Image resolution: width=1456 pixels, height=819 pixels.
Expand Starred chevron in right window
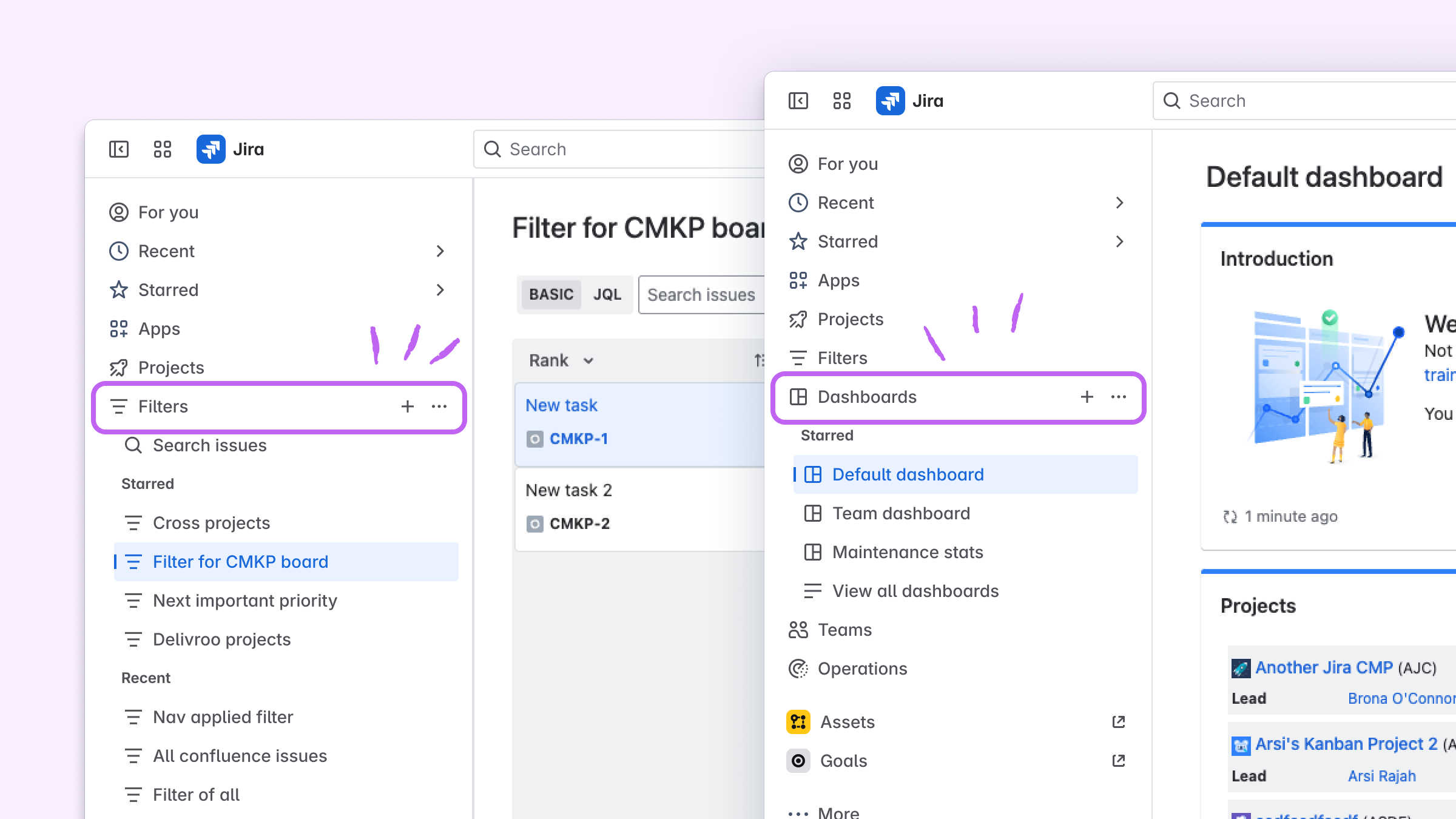click(x=1120, y=241)
